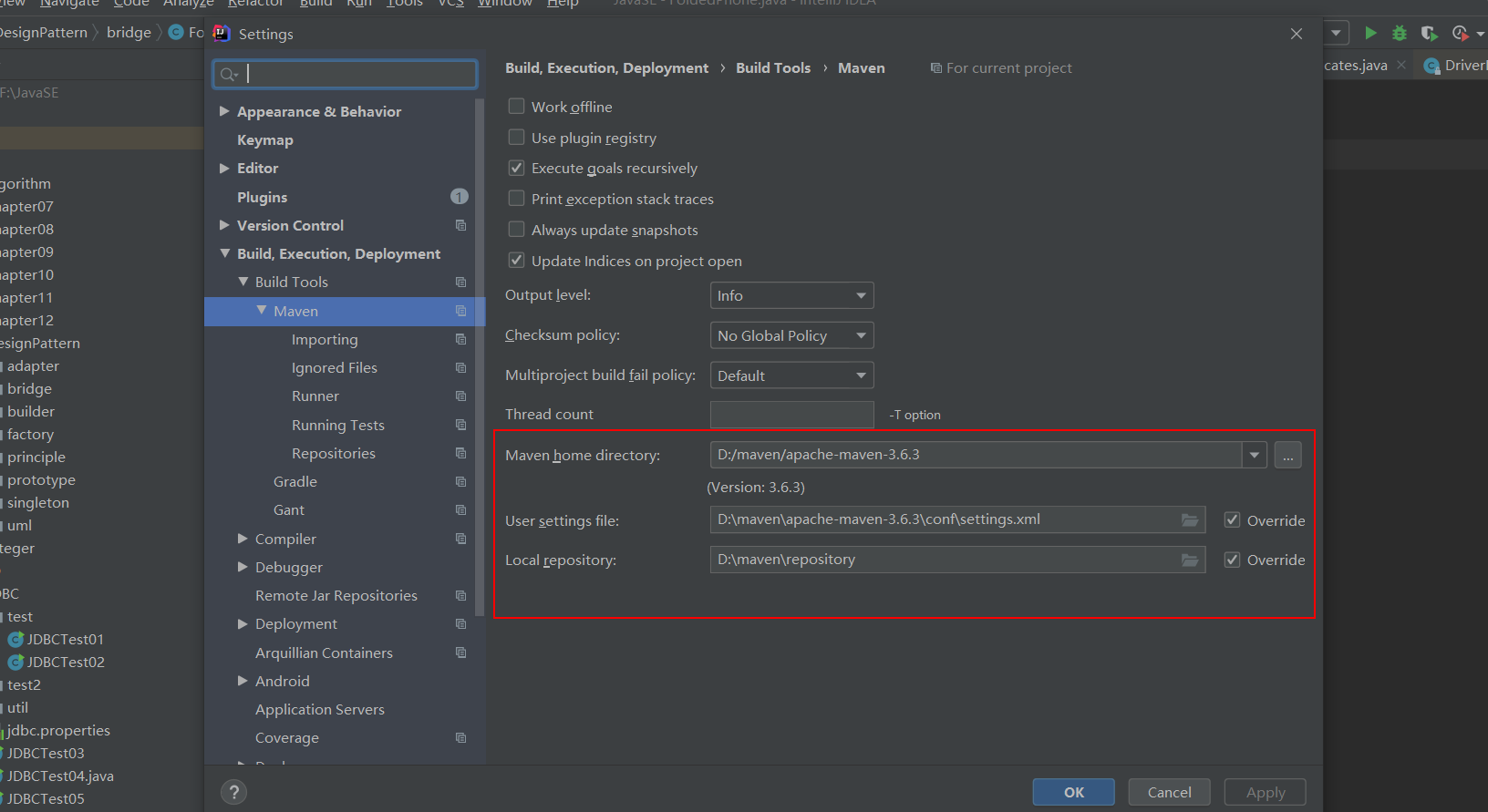Select Keymap in settings tree
1488x812 pixels.
265,139
